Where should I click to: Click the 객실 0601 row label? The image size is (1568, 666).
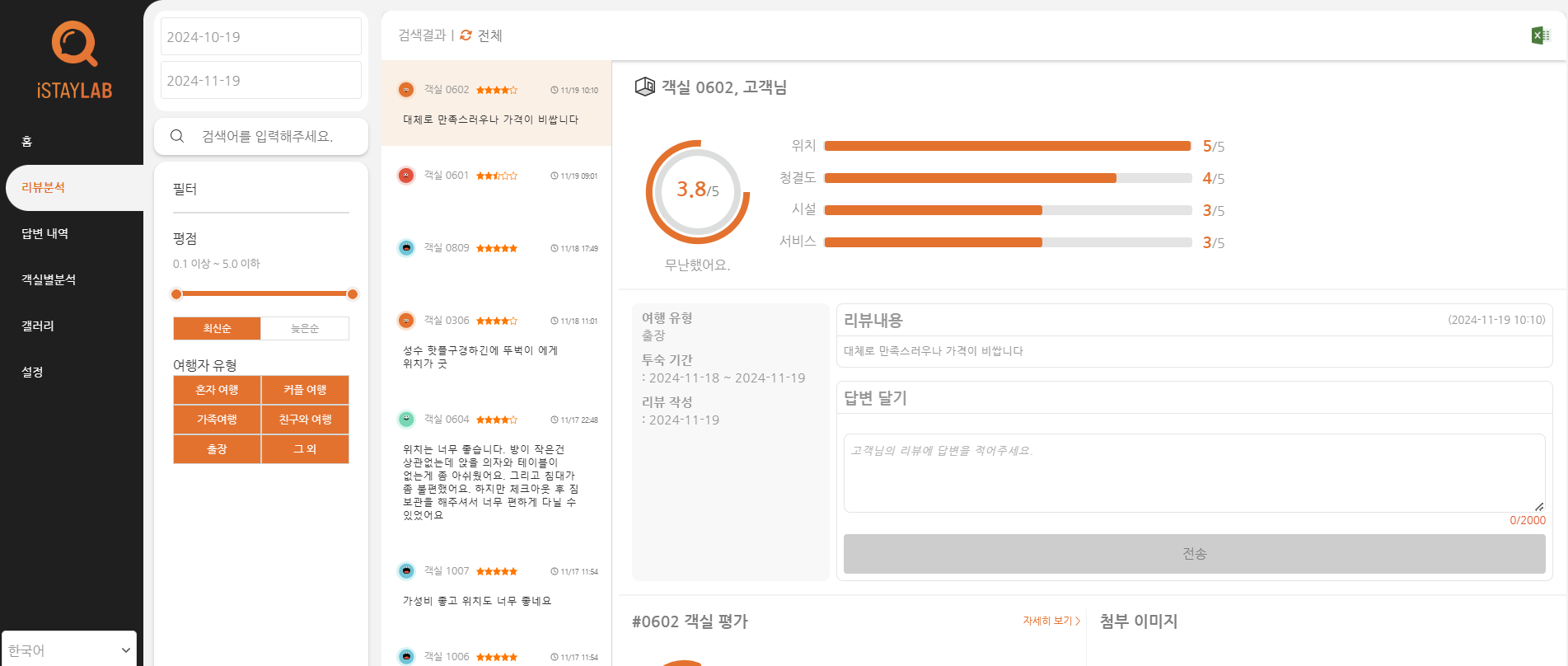click(447, 176)
